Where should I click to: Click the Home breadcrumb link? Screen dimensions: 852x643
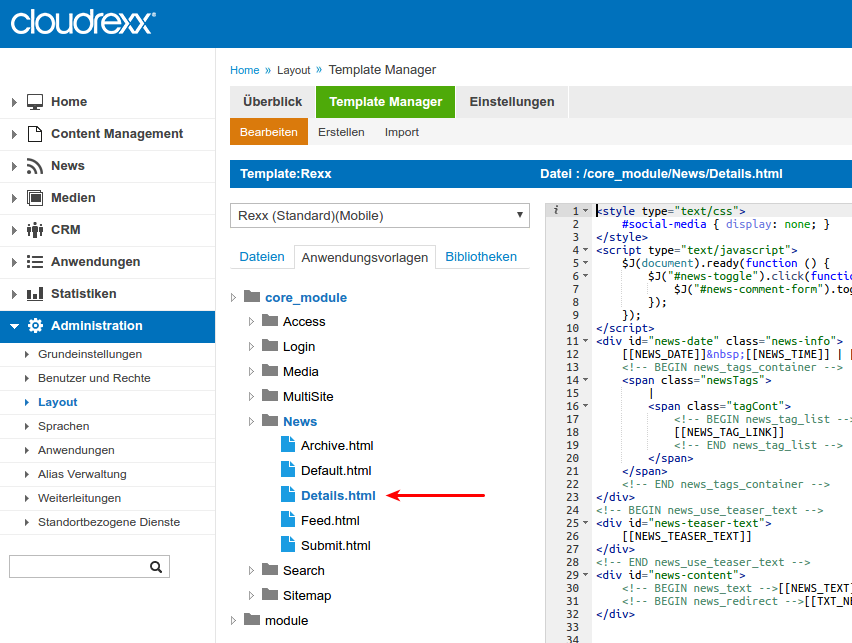pos(245,70)
